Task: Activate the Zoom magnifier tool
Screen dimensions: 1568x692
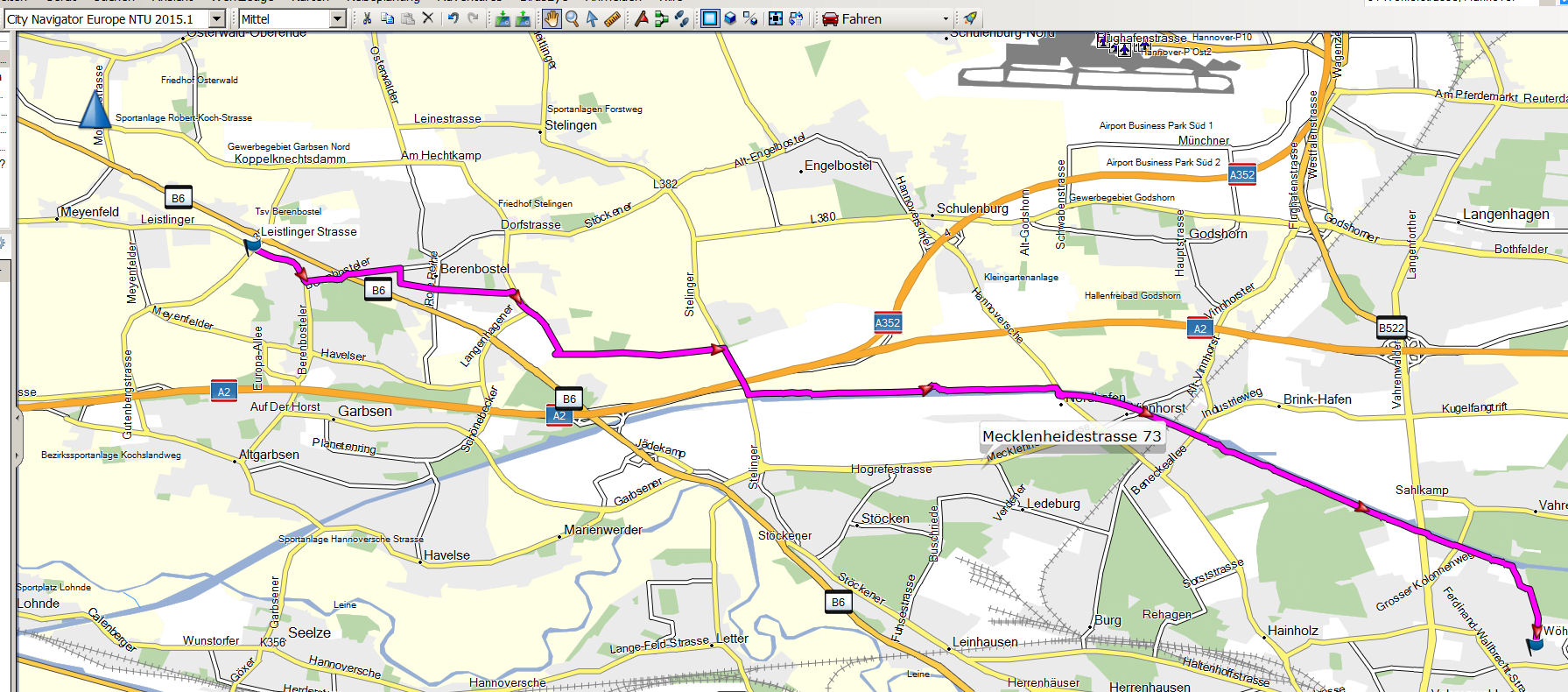Action: click(x=572, y=18)
